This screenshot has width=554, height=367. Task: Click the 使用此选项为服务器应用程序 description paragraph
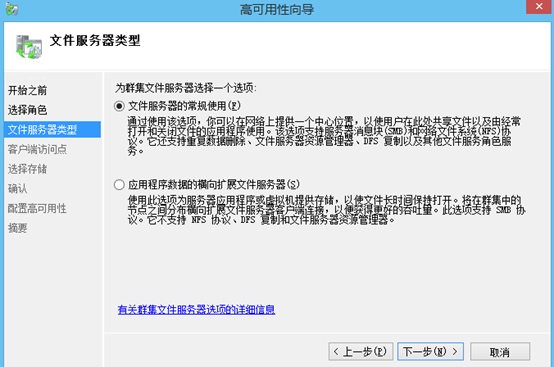coord(326,210)
